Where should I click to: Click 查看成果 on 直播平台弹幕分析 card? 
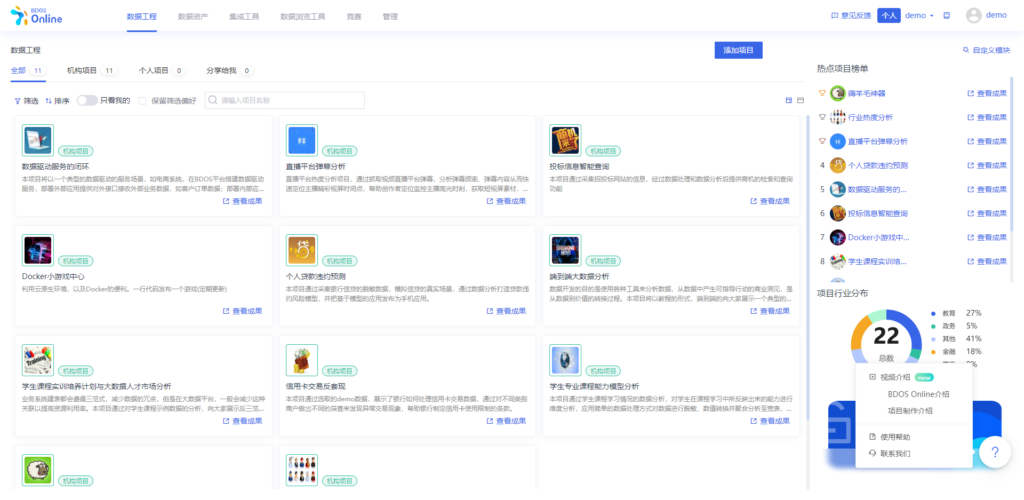click(x=506, y=201)
